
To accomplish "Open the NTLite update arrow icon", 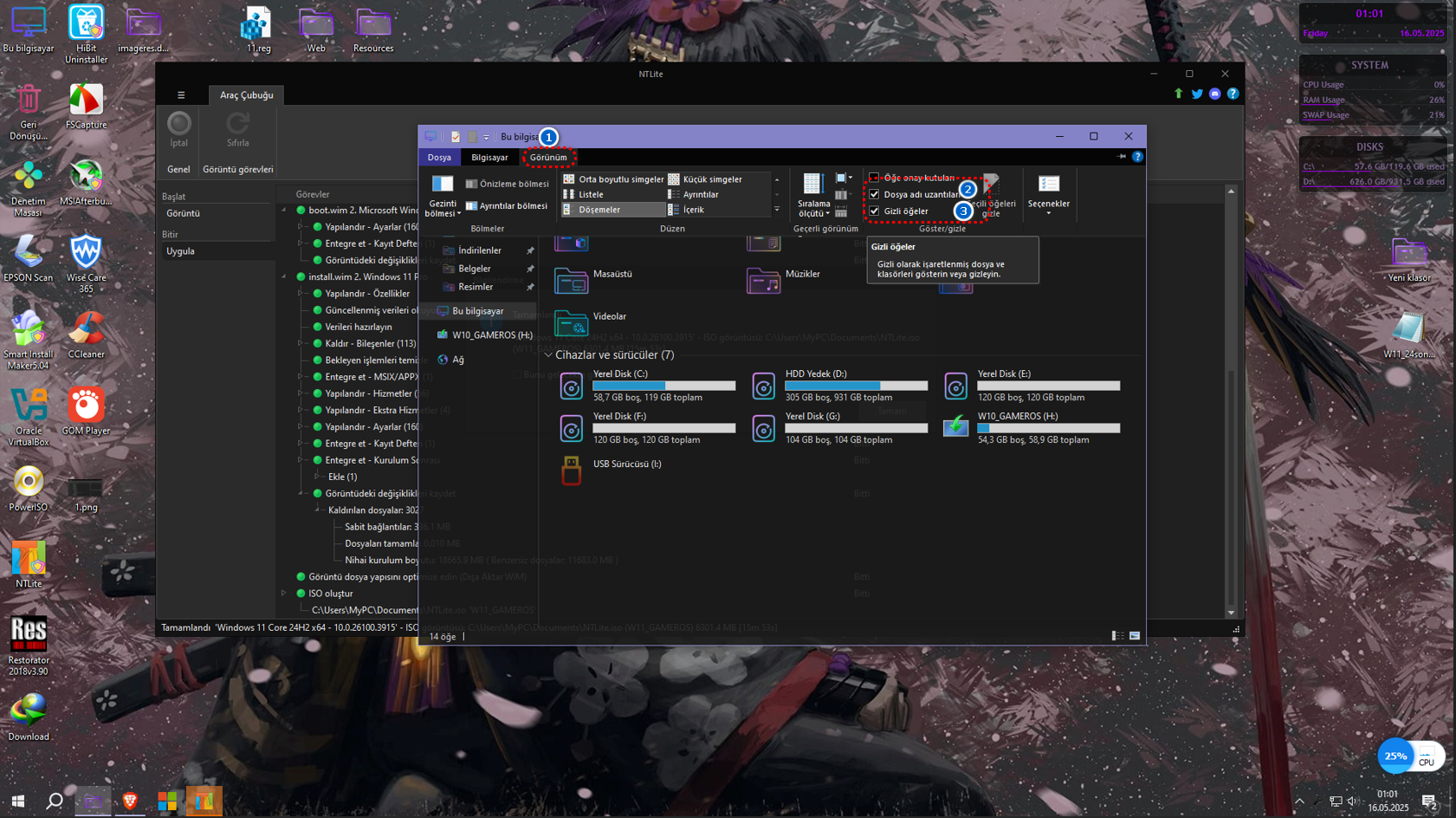I will pyautogui.click(x=1179, y=94).
